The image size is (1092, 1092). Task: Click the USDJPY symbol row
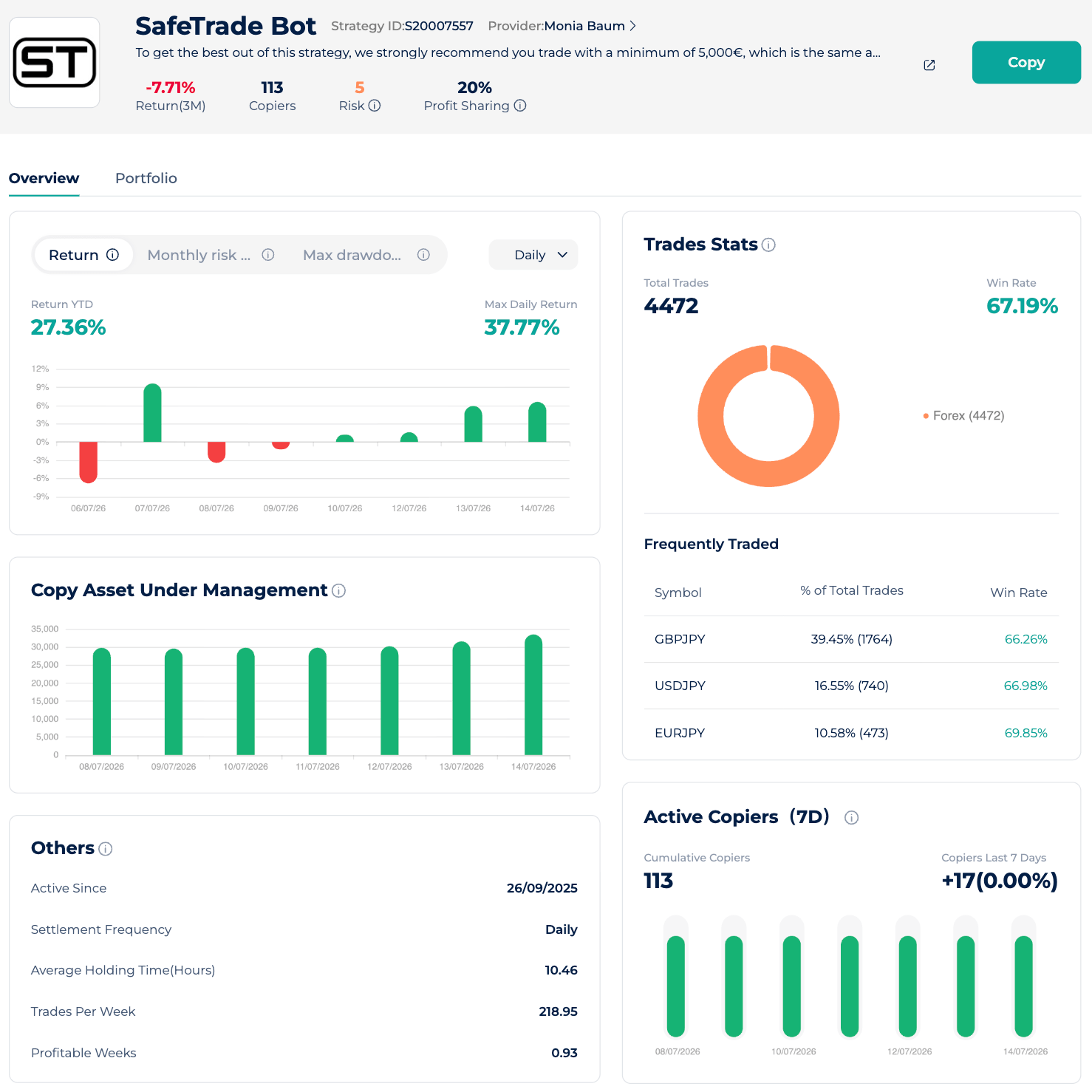851,686
